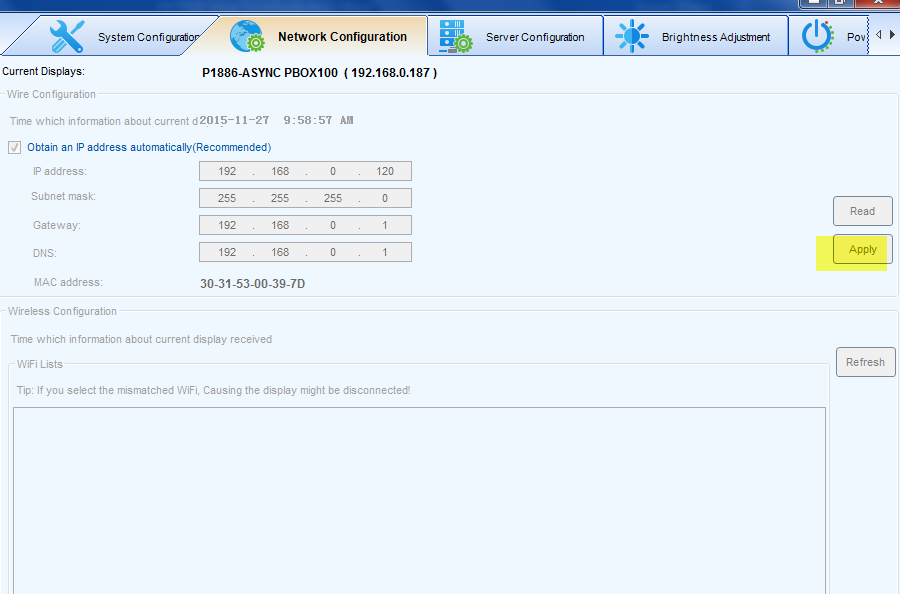Open the System Configuration tab
This screenshot has width=900, height=594.
point(148,38)
